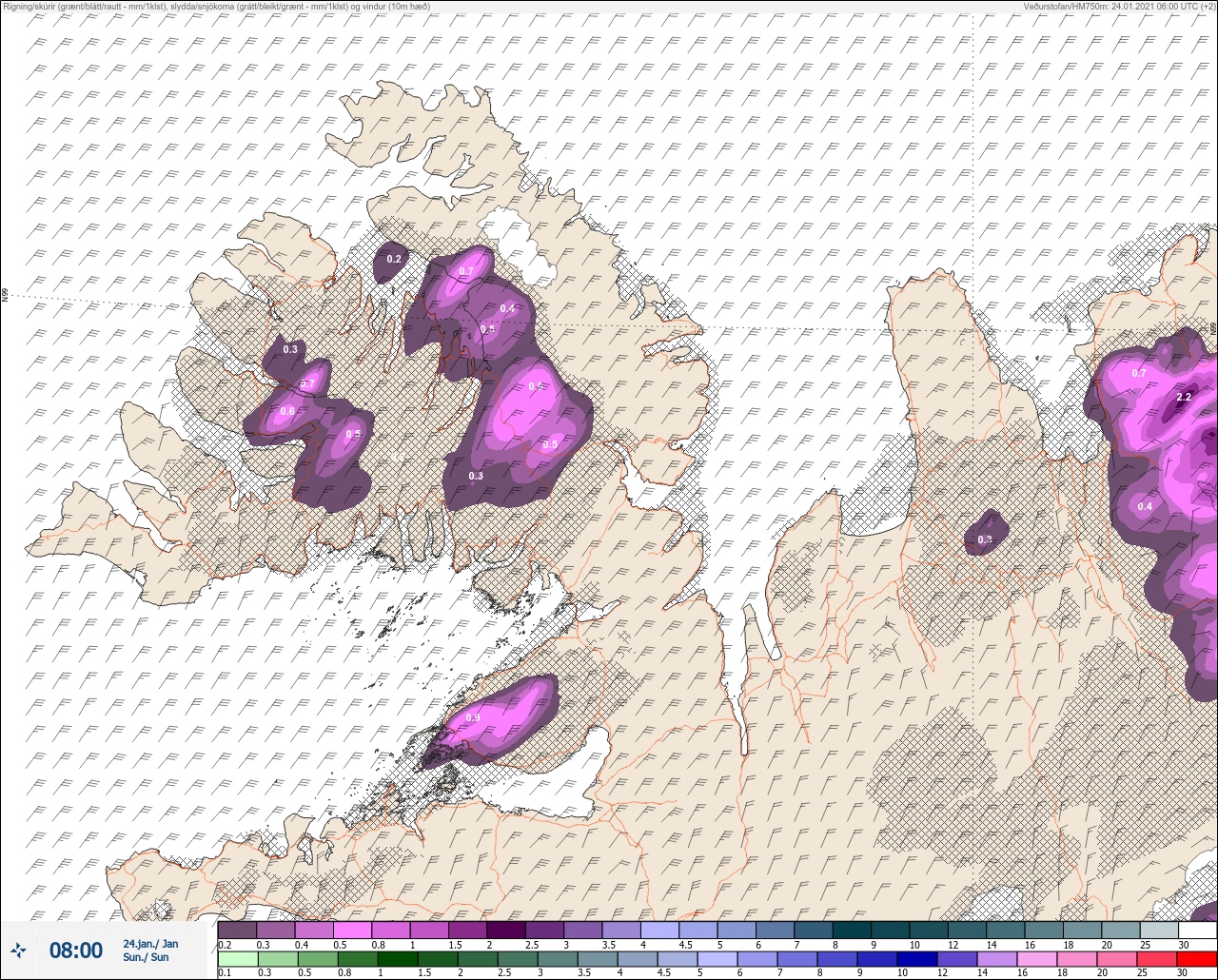The height and width of the screenshot is (980, 1218).
Task: Click the wind compass icon beside 08:00
Action: (x=19, y=950)
